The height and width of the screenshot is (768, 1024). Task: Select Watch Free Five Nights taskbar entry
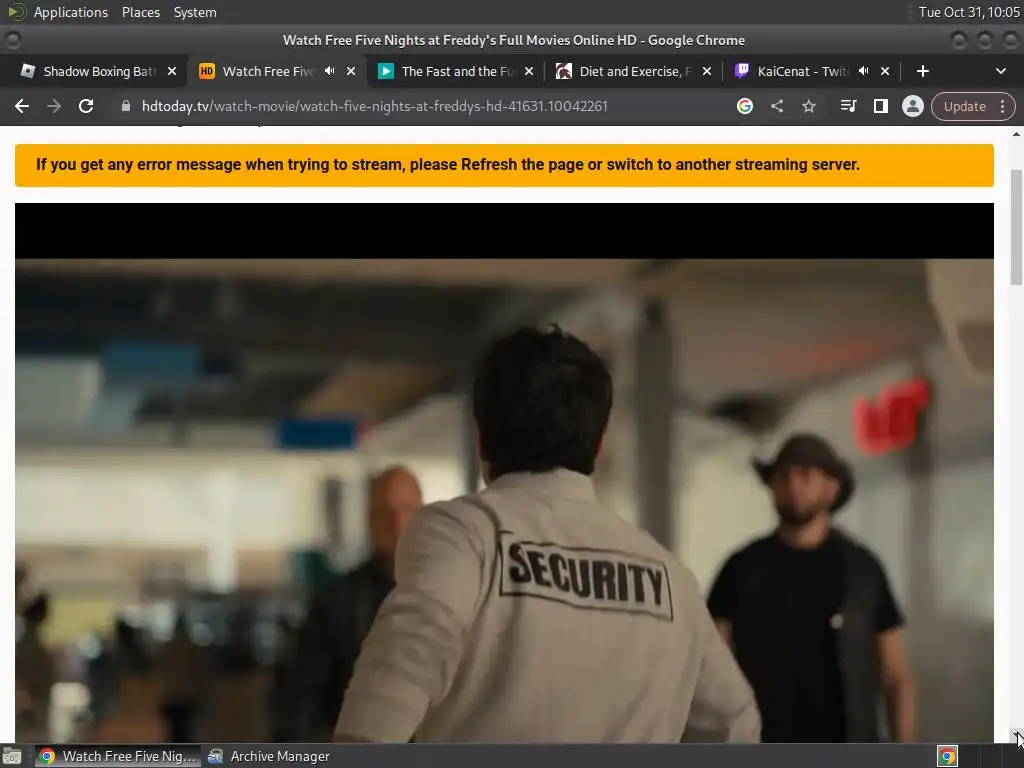point(118,756)
